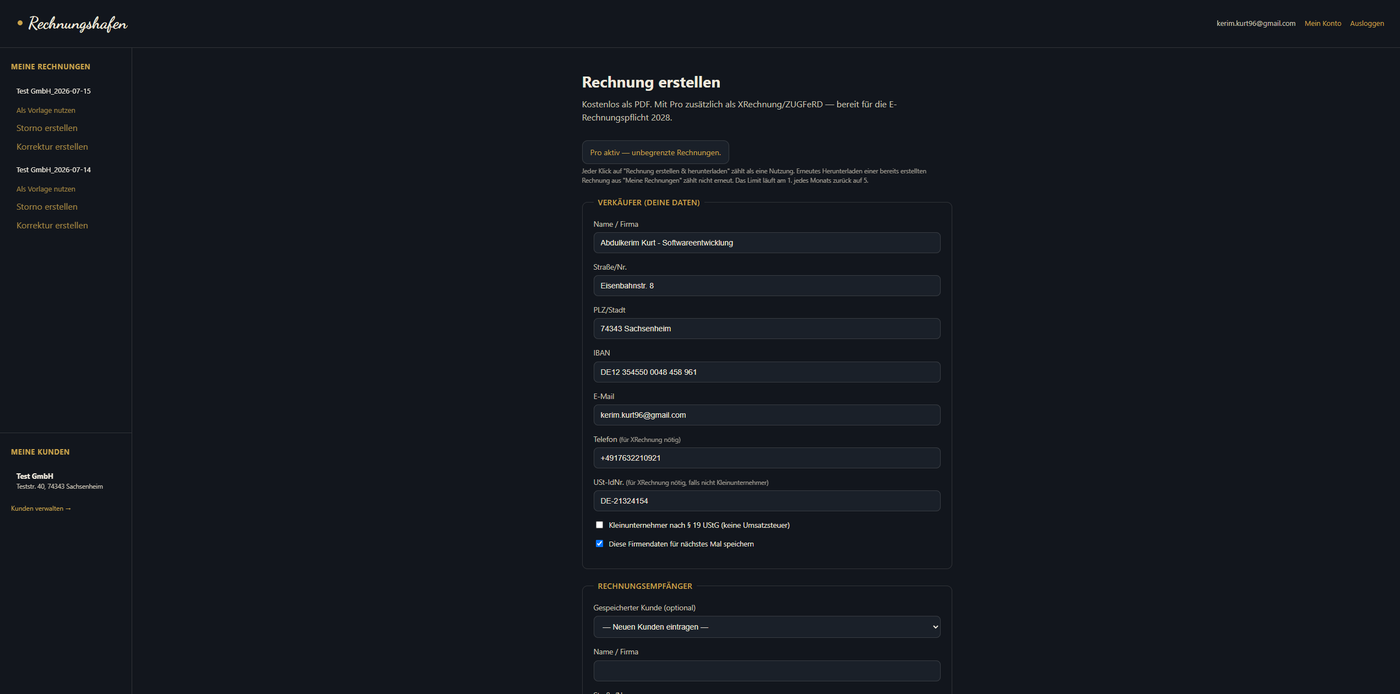Create Korrektur for the 2026-07-14 invoice
Image resolution: width=1400 pixels, height=694 pixels.
(x=52, y=225)
